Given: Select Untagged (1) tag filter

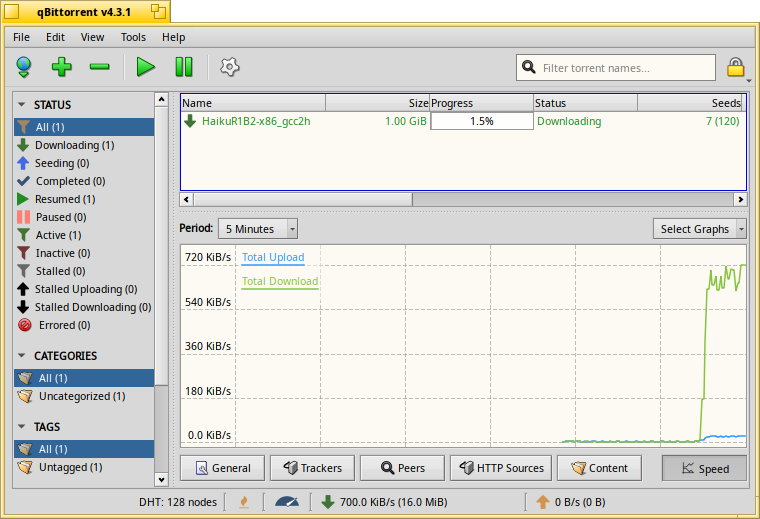Looking at the screenshot, I should click(x=84, y=467).
